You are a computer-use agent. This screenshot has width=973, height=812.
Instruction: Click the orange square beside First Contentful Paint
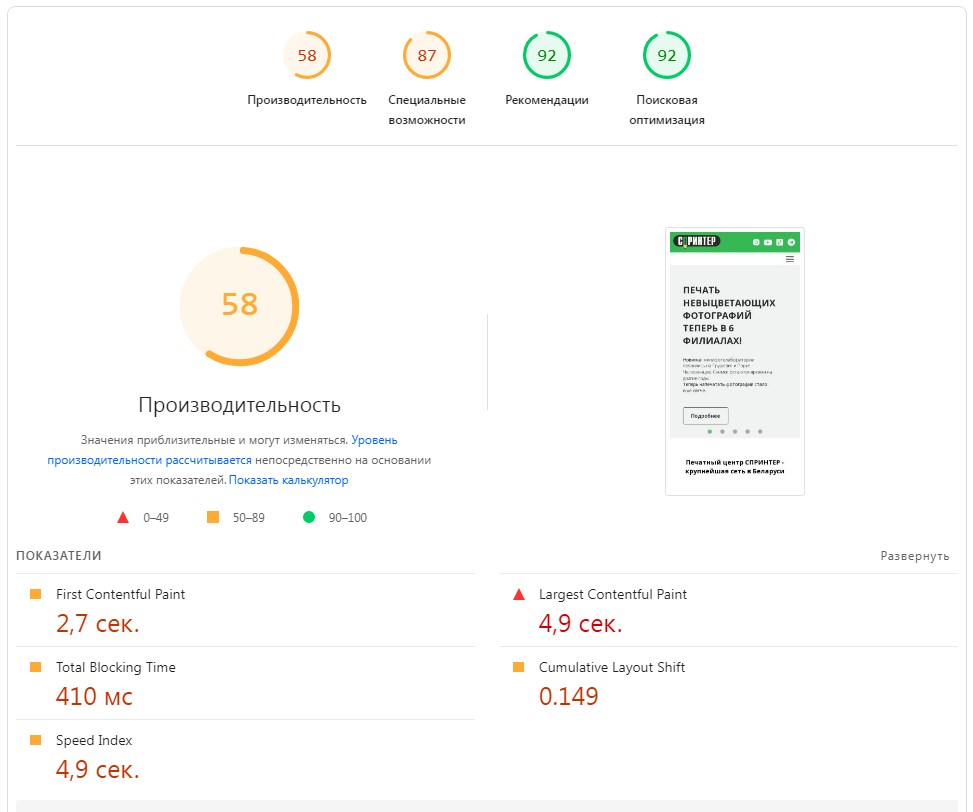pos(36,594)
